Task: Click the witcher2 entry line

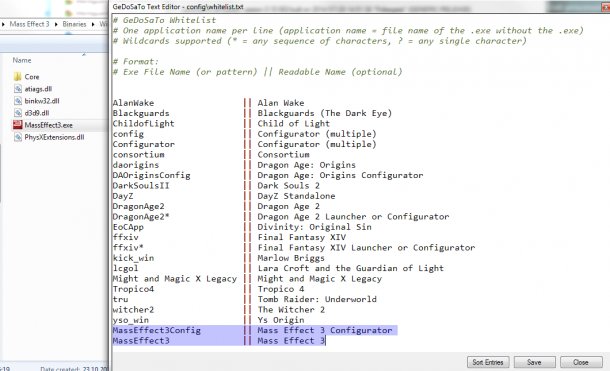Action: [133, 310]
